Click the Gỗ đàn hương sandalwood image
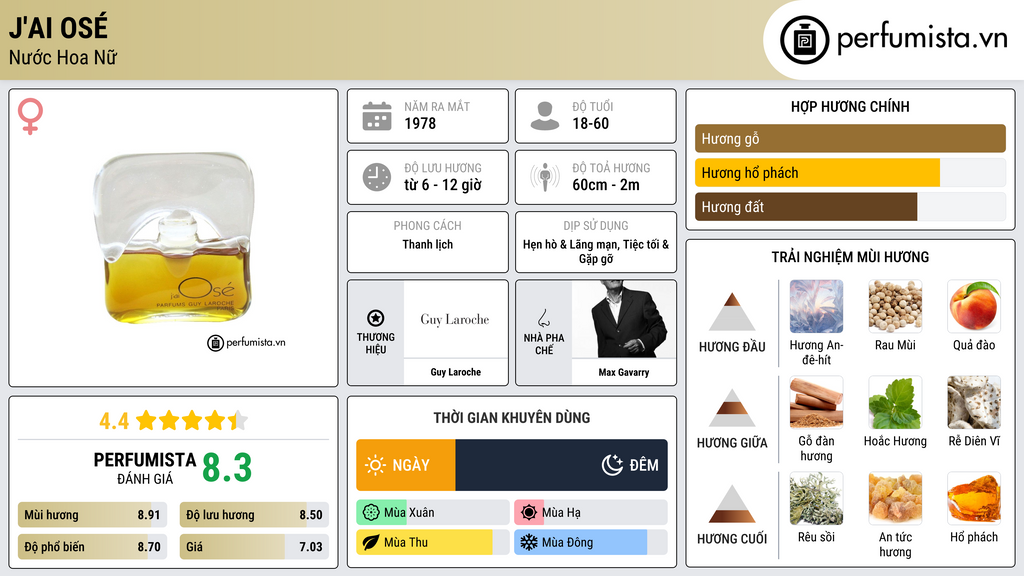 pyautogui.click(x=816, y=403)
